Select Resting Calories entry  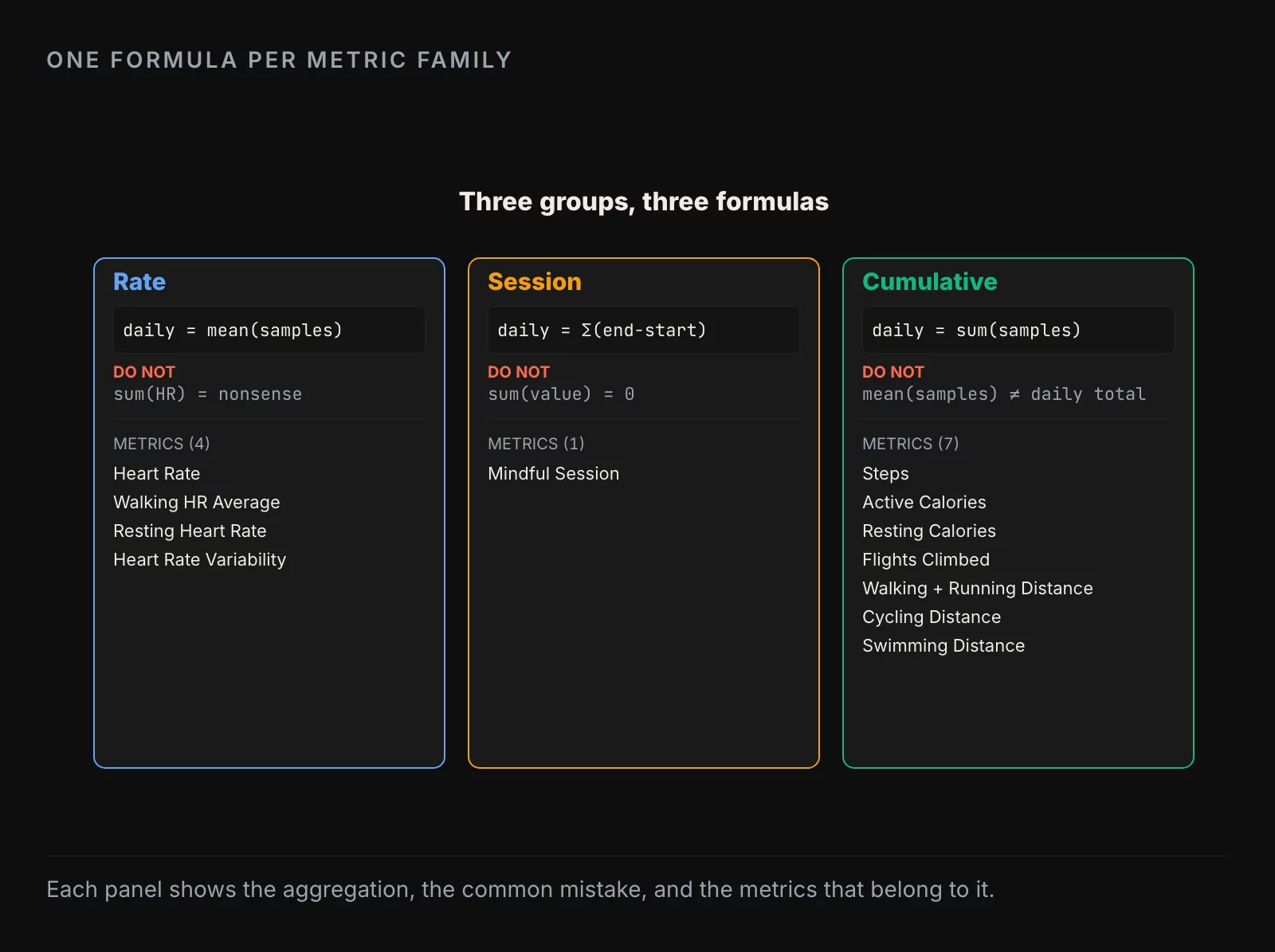(x=929, y=531)
